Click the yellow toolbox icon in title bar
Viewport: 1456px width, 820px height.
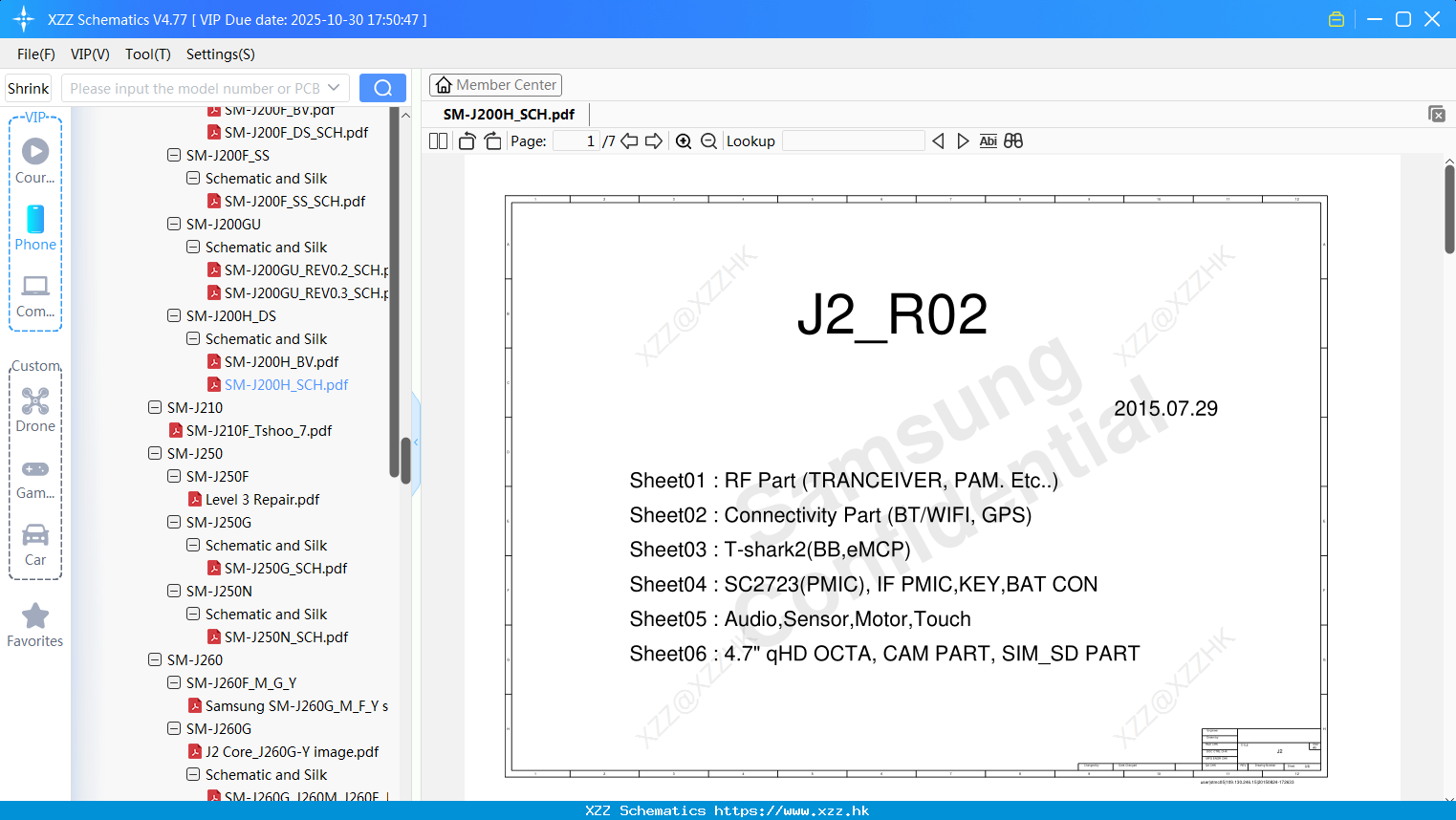click(x=1336, y=19)
